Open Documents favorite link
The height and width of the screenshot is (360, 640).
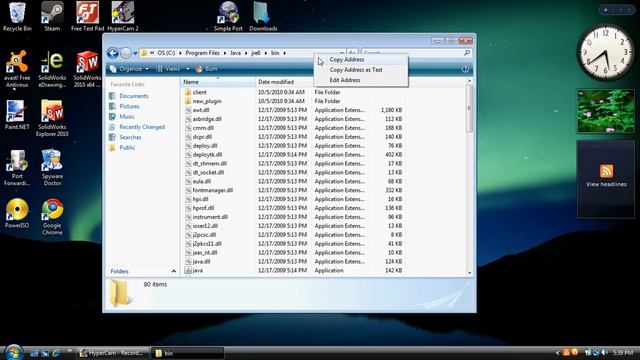(x=133, y=96)
